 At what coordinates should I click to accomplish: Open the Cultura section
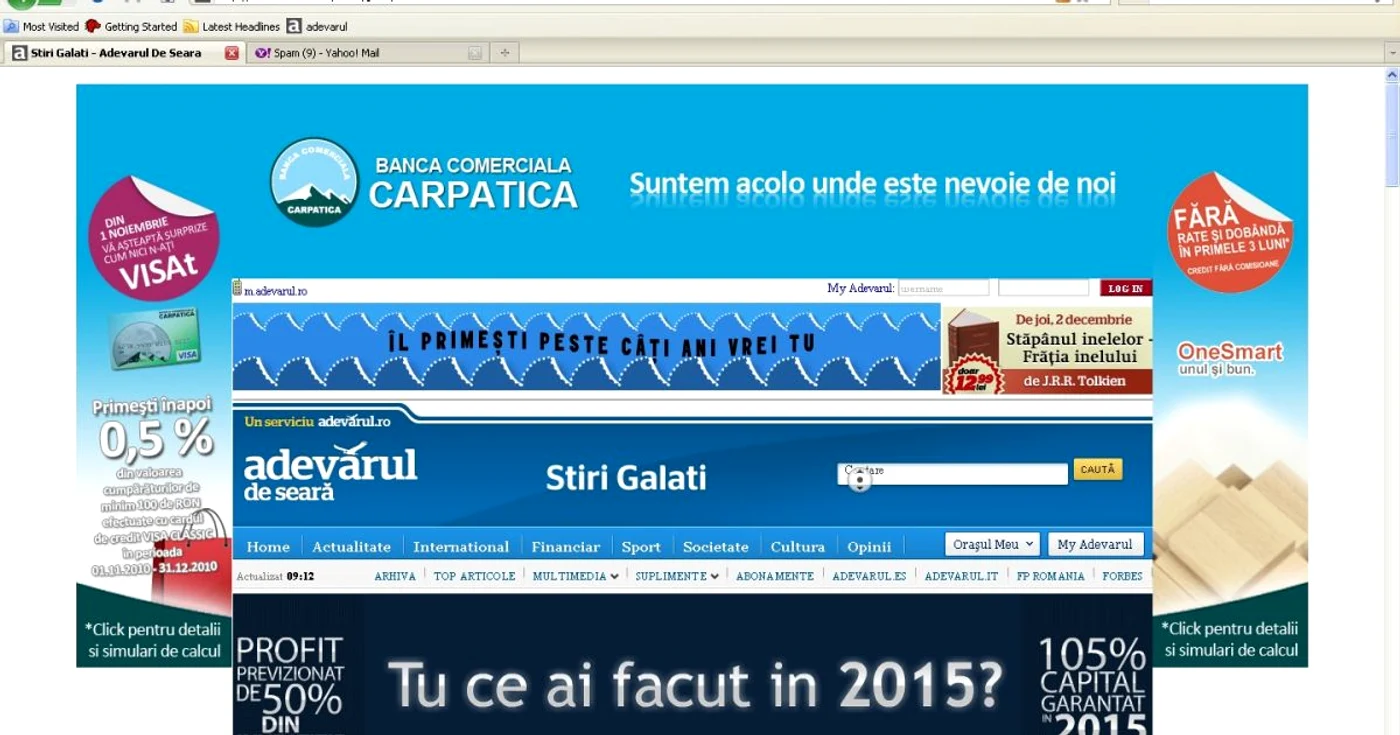click(x=798, y=547)
